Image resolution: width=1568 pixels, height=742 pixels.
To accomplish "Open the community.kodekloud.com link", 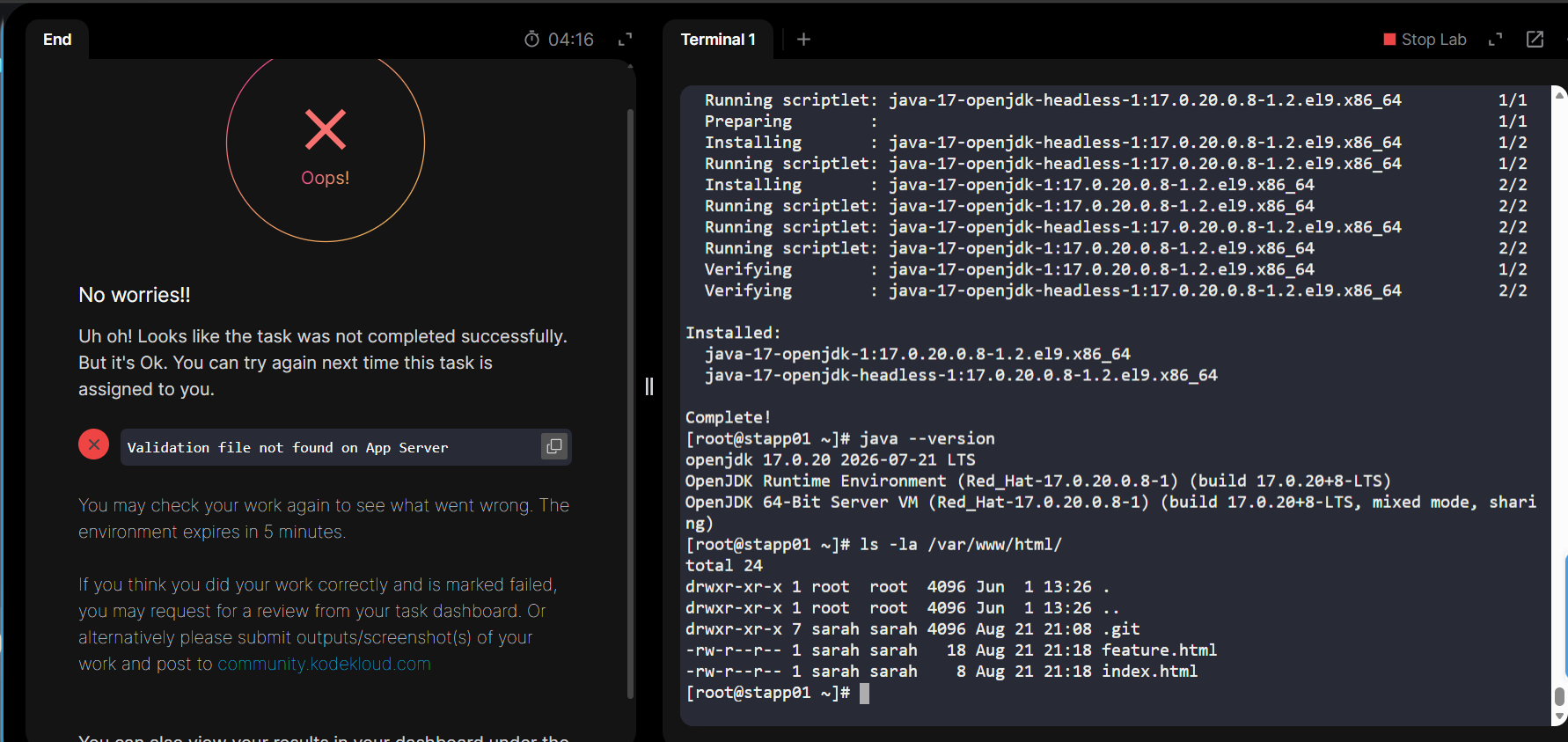I will [x=324, y=664].
